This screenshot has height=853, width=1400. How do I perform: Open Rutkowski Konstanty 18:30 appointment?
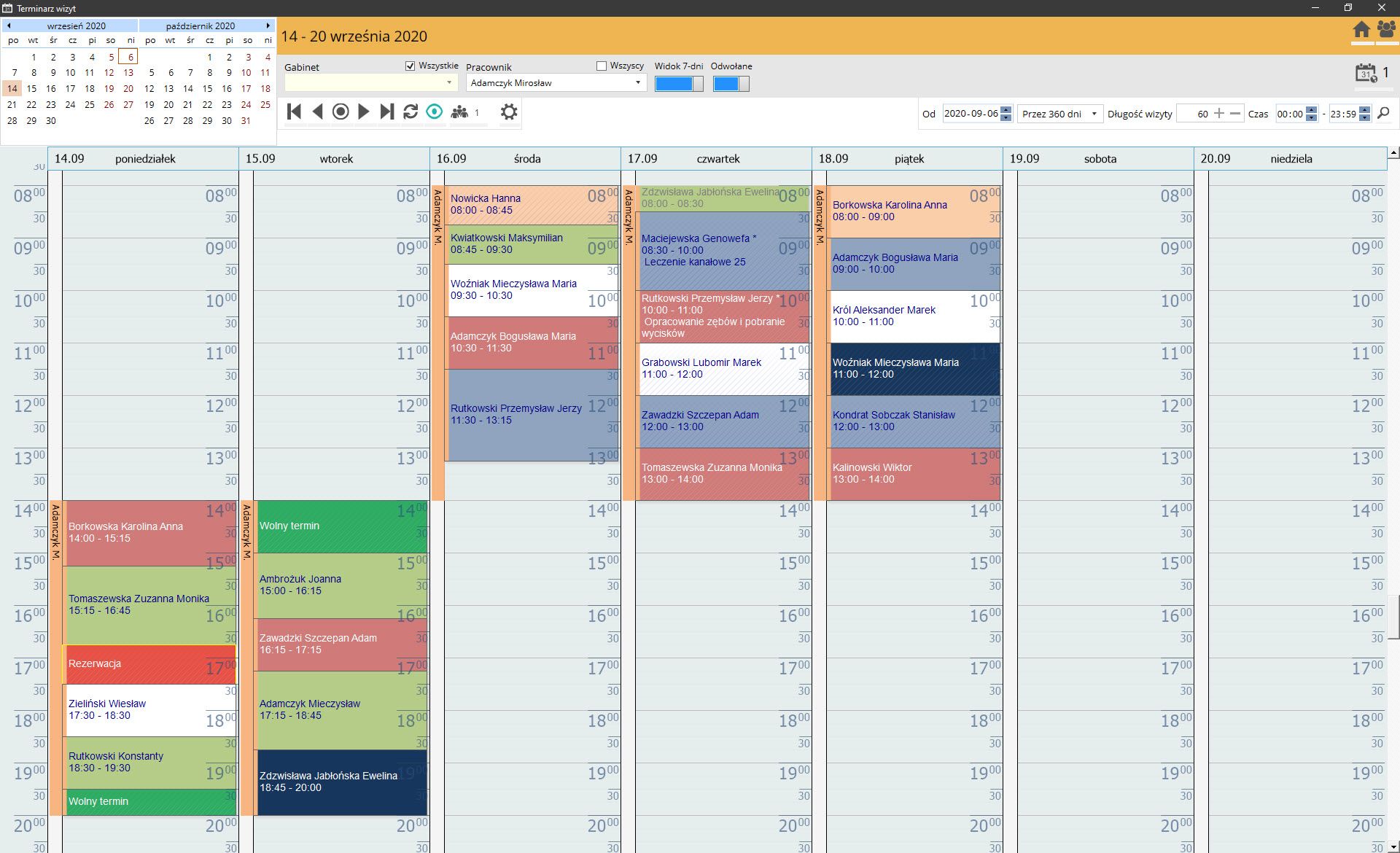point(150,763)
